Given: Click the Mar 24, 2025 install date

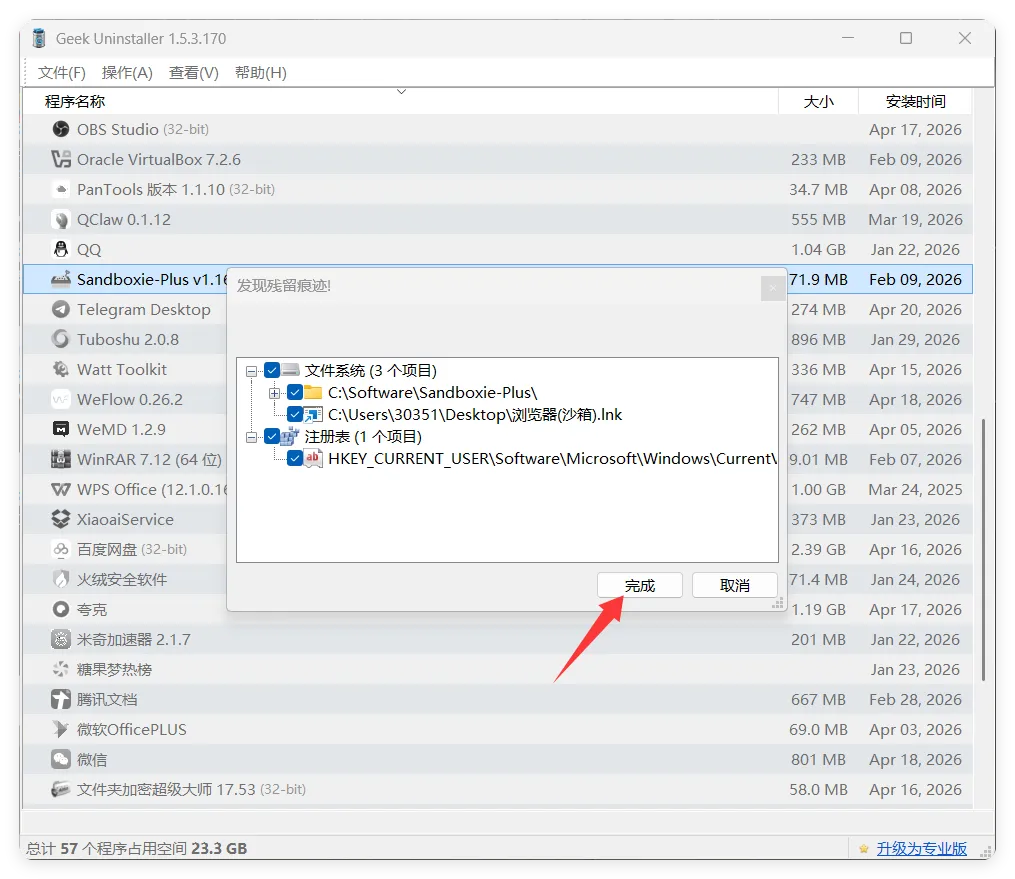Looking at the screenshot, I should (915, 489).
